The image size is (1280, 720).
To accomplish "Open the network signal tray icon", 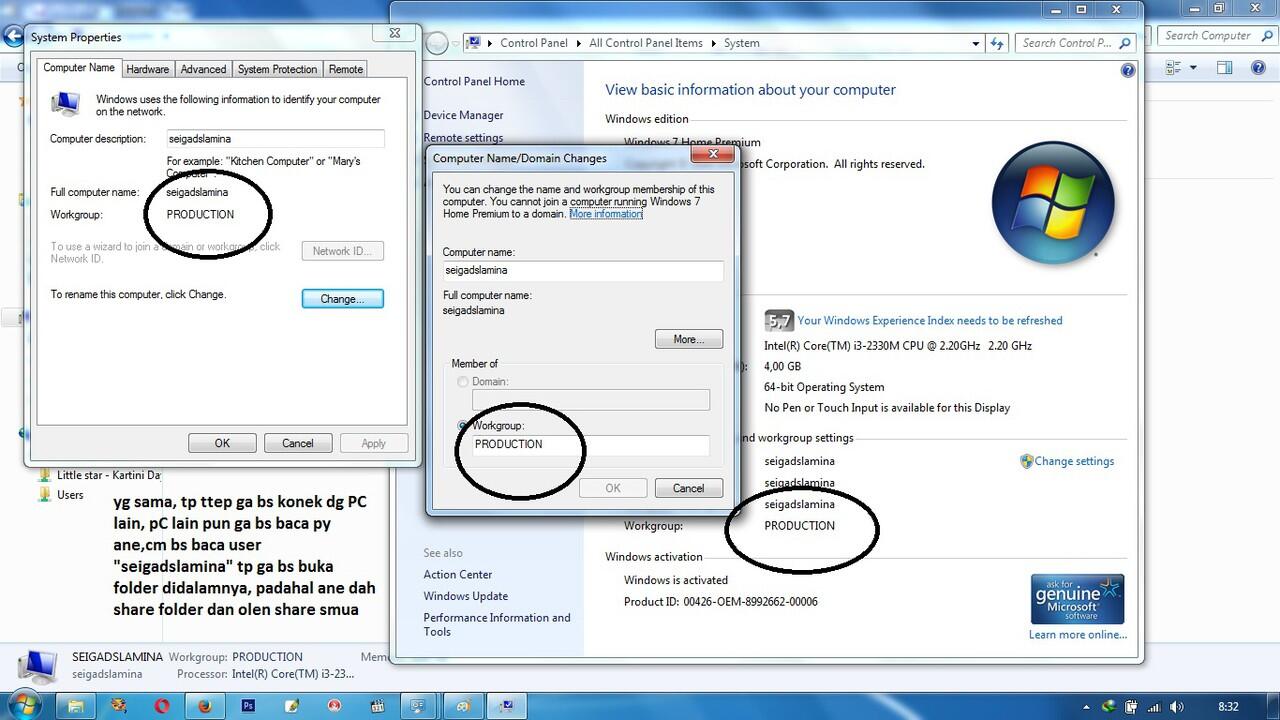I will click(1156, 707).
